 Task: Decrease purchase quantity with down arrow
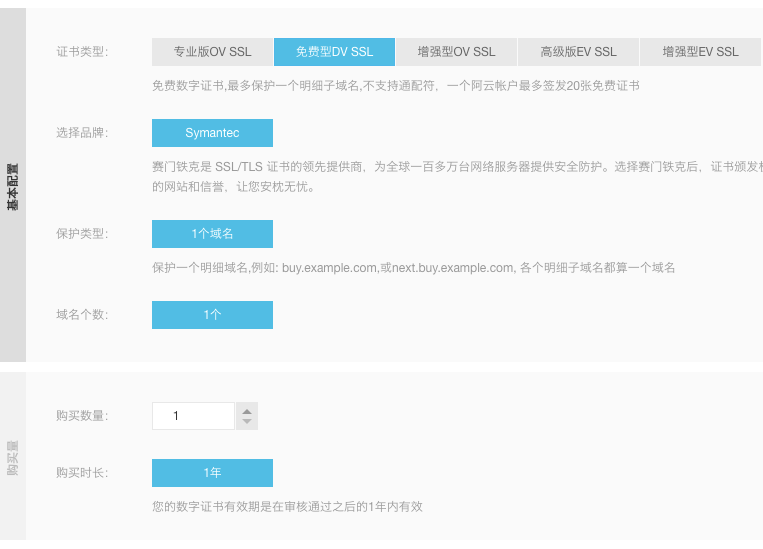tap(247, 423)
